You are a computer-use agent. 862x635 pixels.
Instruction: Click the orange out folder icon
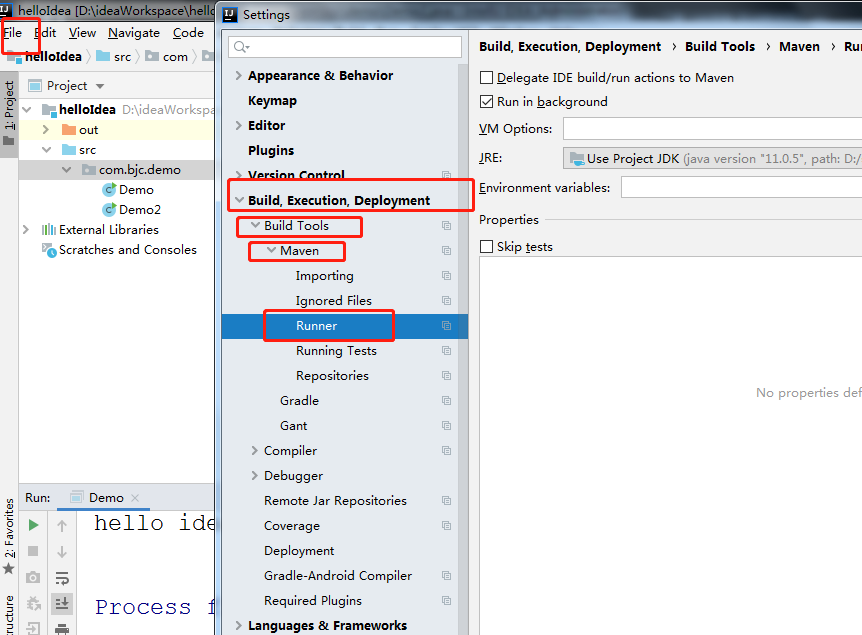(x=69, y=130)
